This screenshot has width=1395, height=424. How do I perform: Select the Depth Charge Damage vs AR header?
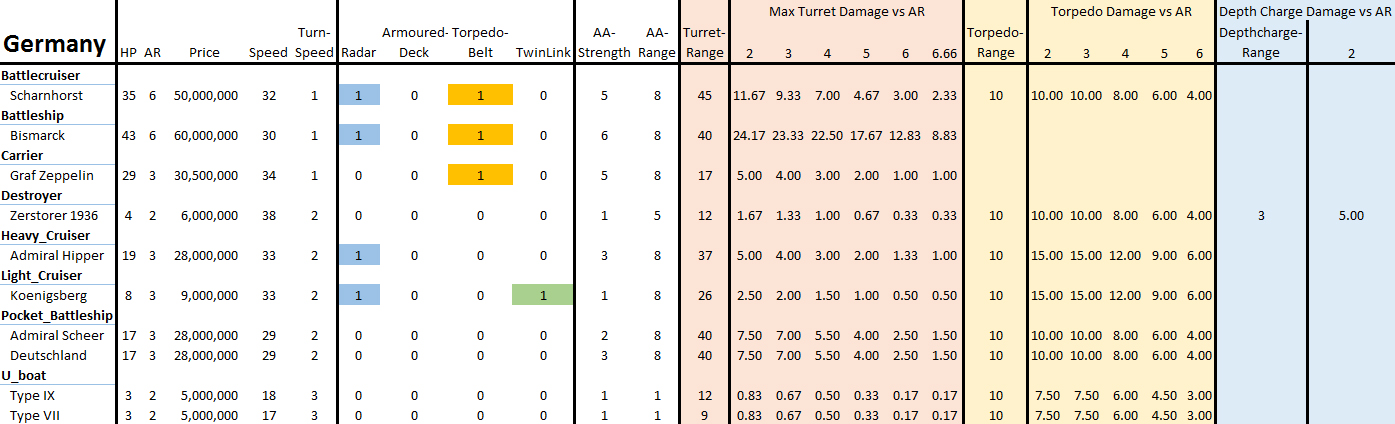pyautogui.click(x=1304, y=12)
